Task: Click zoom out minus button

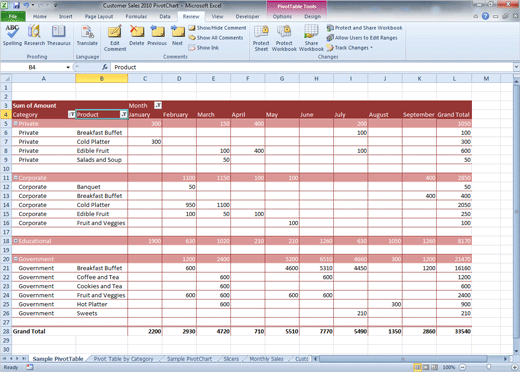Action: click(x=463, y=367)
